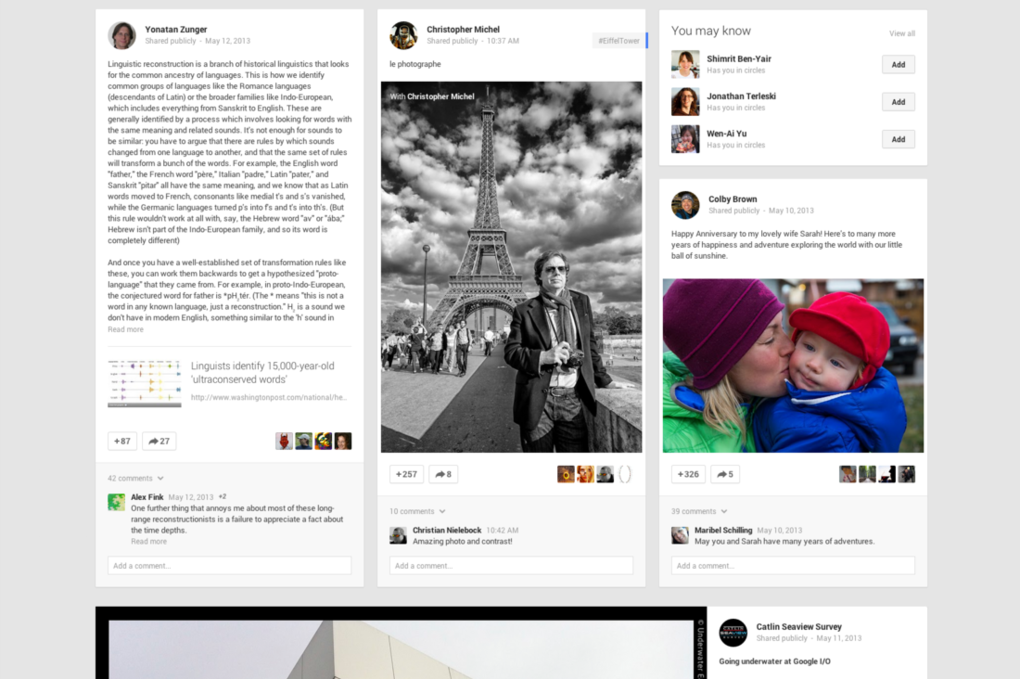Toggle +1 on Colby Brown's anniversary post

click(688, 474)
